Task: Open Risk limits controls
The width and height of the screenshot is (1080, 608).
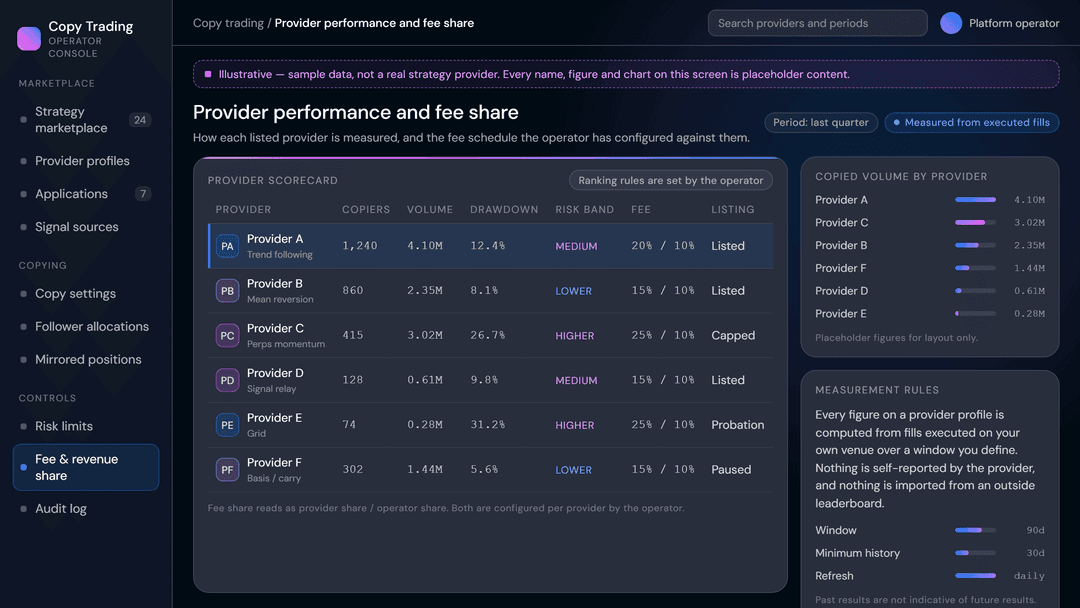Action: (85, 427)
